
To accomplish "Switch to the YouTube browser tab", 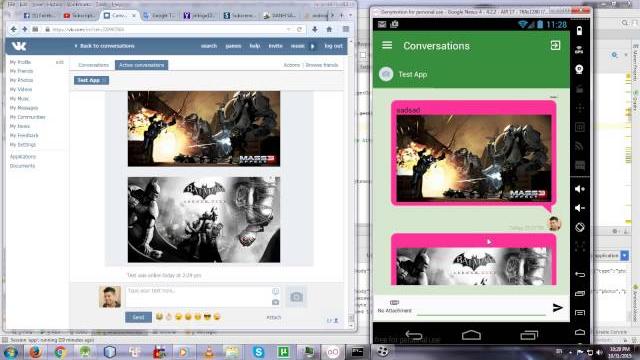I will pyautogui.click(x=79, y=16).
